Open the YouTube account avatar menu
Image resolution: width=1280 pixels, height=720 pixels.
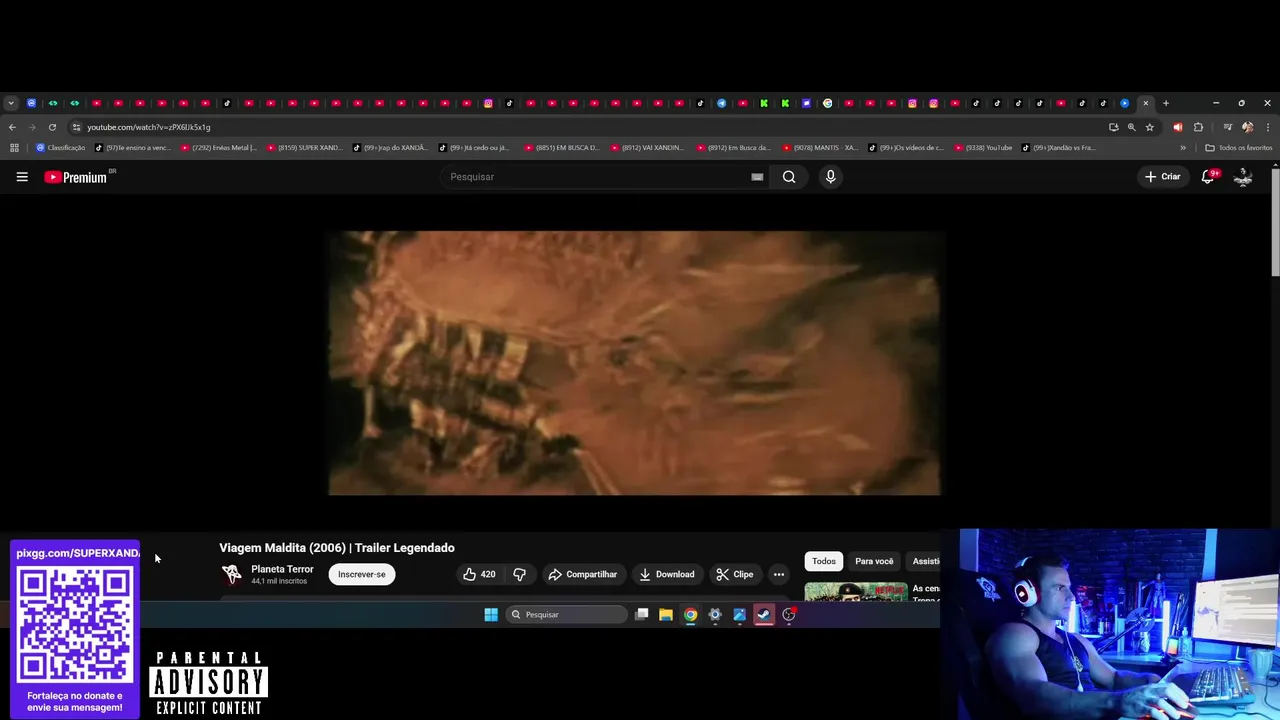click(x=1243, y=177)
